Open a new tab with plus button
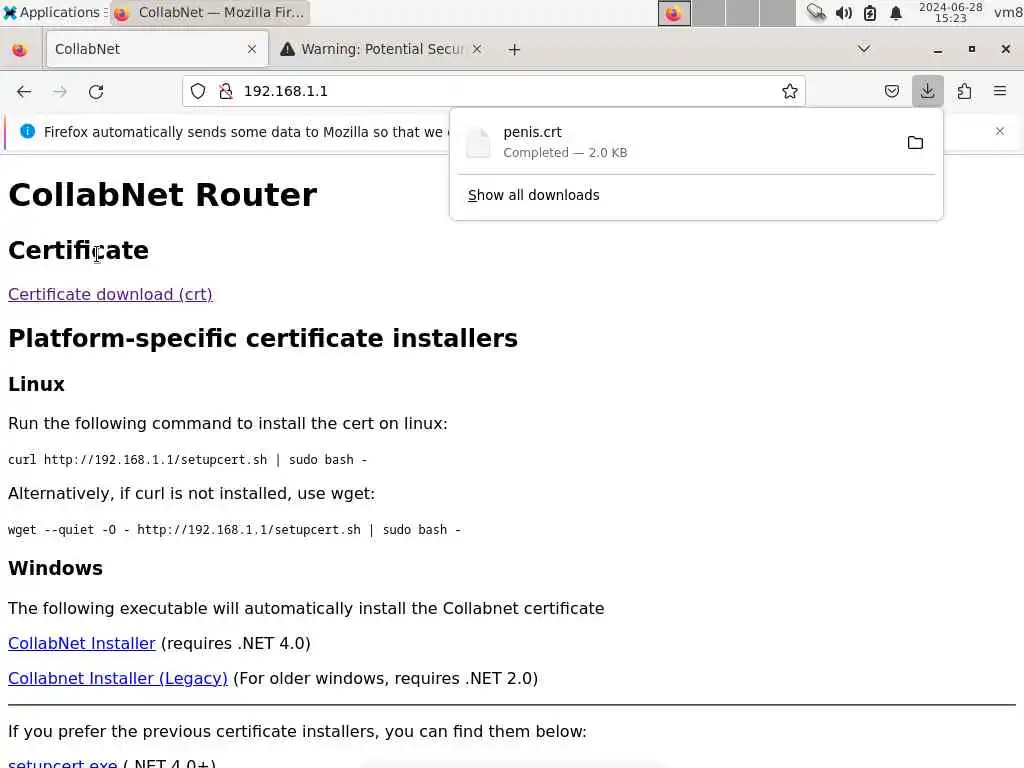 point(514,50)
